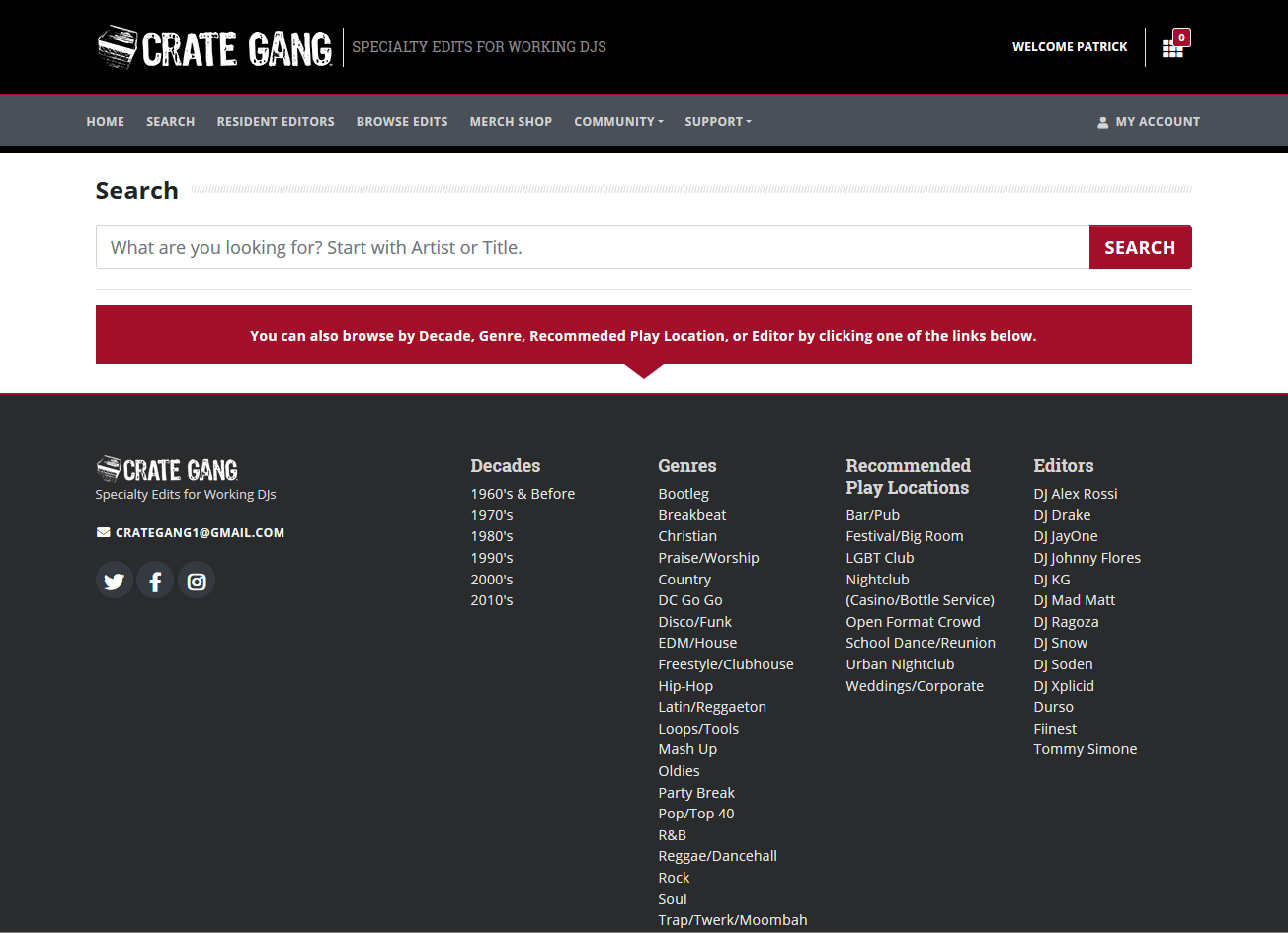View edits by Tommy Simone
This screenshot has height=933, width=1288.
[1086, 749]
